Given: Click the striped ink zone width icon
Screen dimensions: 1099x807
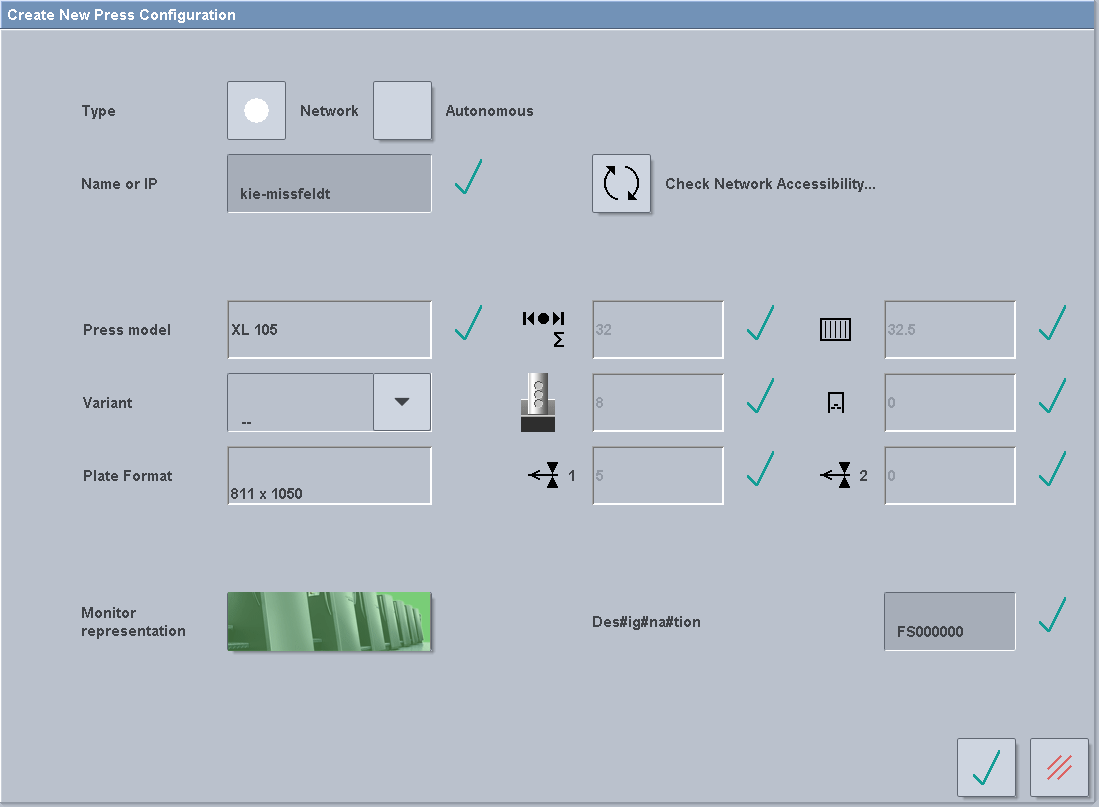Looking at the screenshot, I should tap(835, 329).
